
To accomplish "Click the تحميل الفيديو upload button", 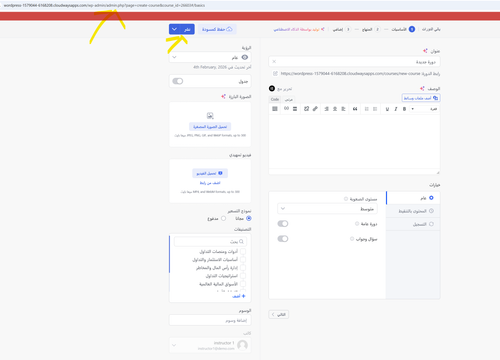I will coord(210,173).
